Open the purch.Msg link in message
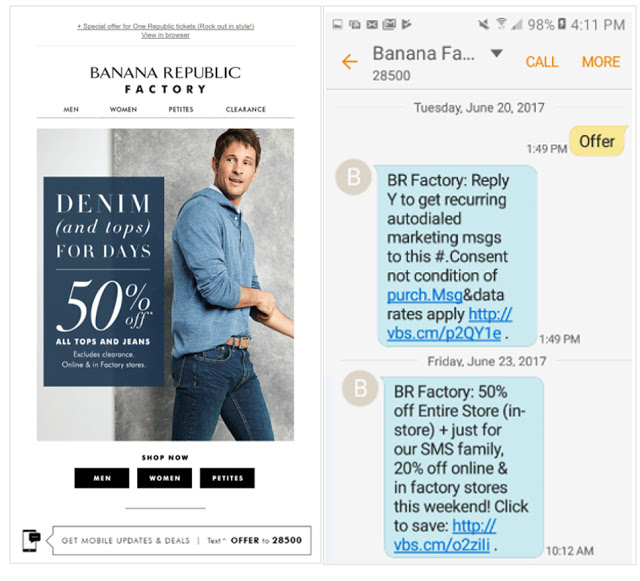 (424, 295)
